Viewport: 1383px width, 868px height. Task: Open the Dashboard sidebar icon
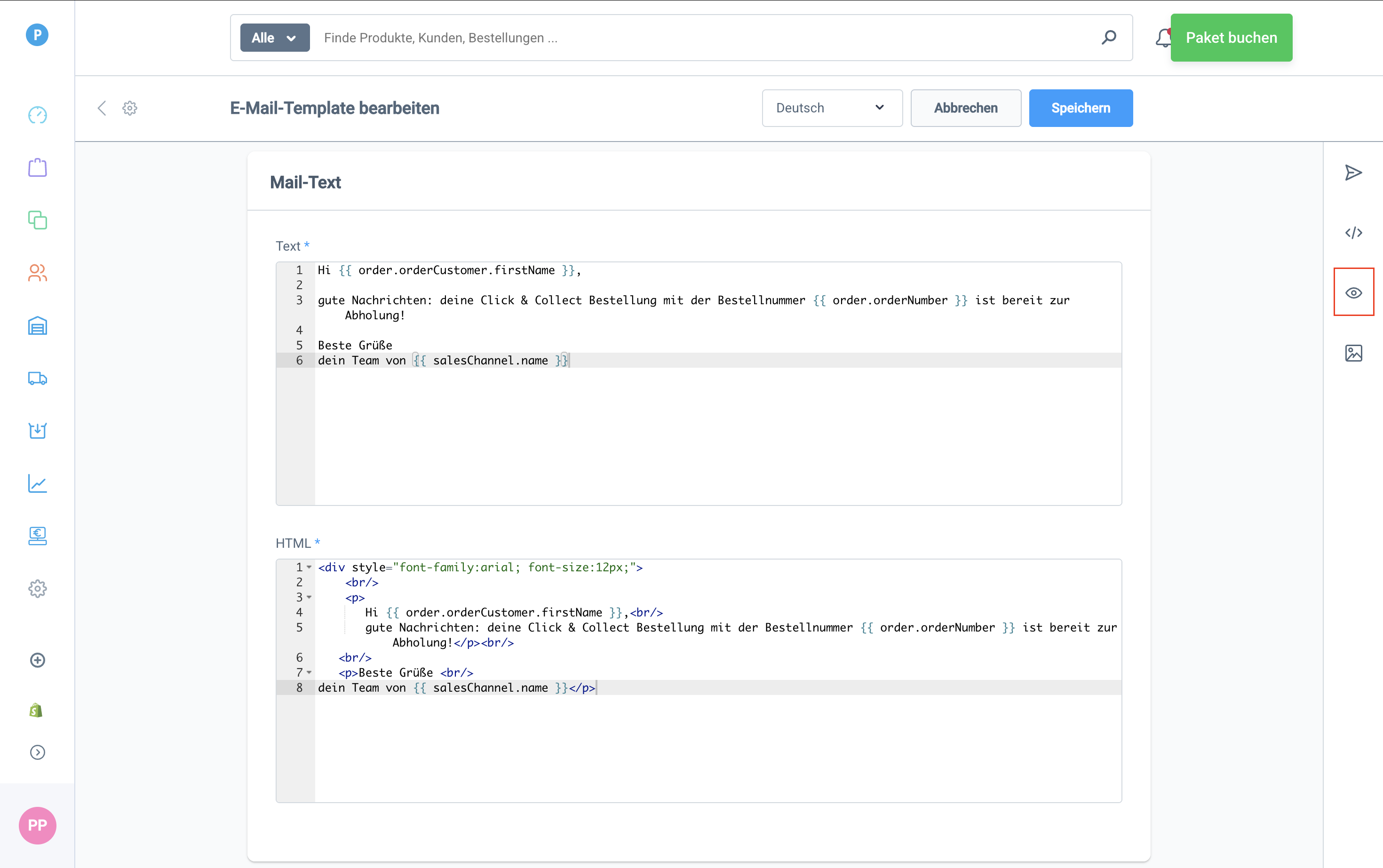[x=37, y=115]
